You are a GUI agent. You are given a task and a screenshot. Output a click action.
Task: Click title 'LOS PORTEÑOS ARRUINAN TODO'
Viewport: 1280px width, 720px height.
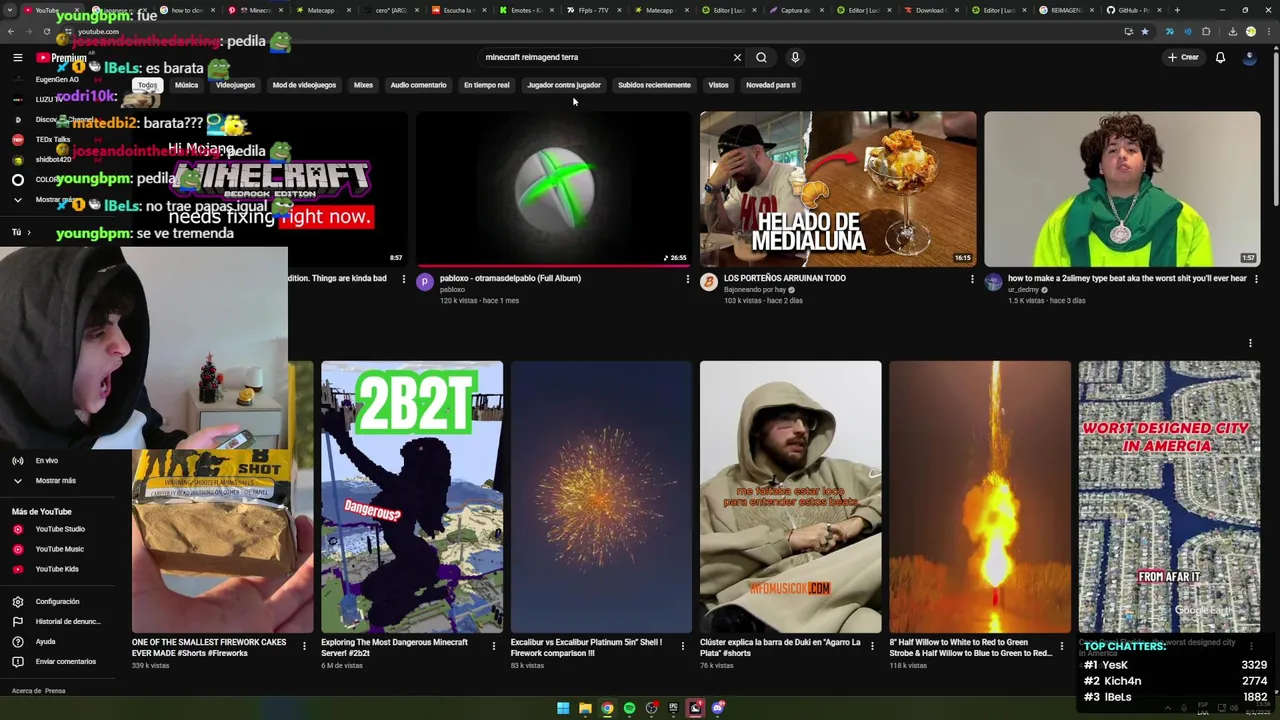(785, 278)
